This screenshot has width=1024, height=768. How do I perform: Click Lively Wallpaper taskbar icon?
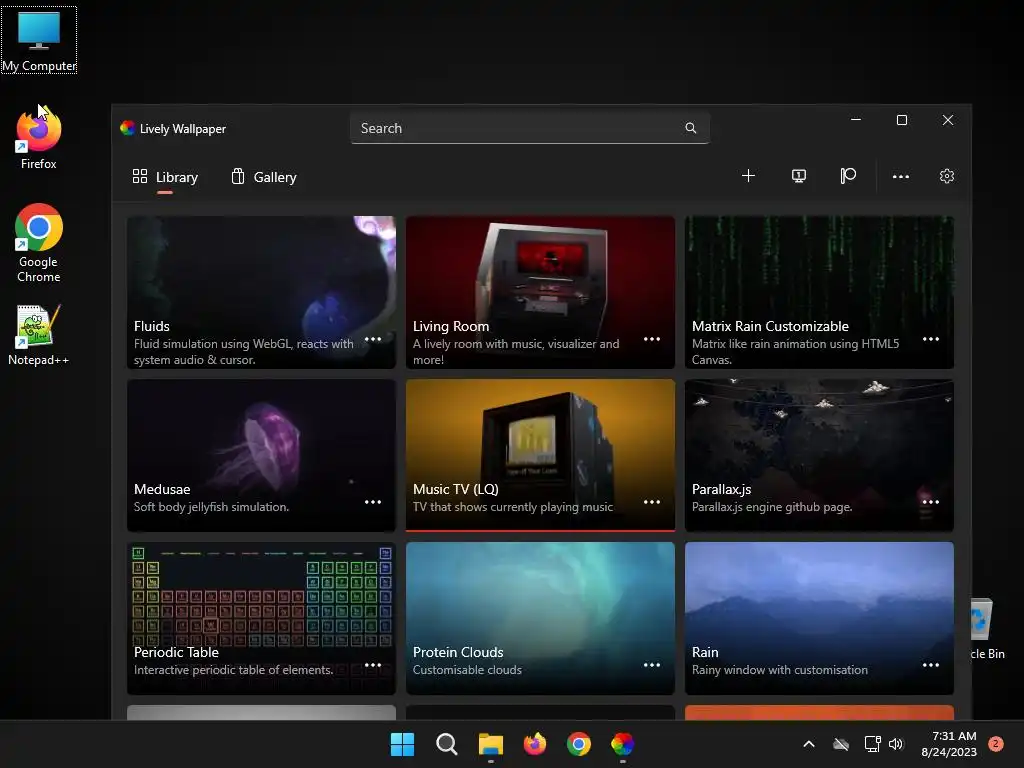pos(622,744)
